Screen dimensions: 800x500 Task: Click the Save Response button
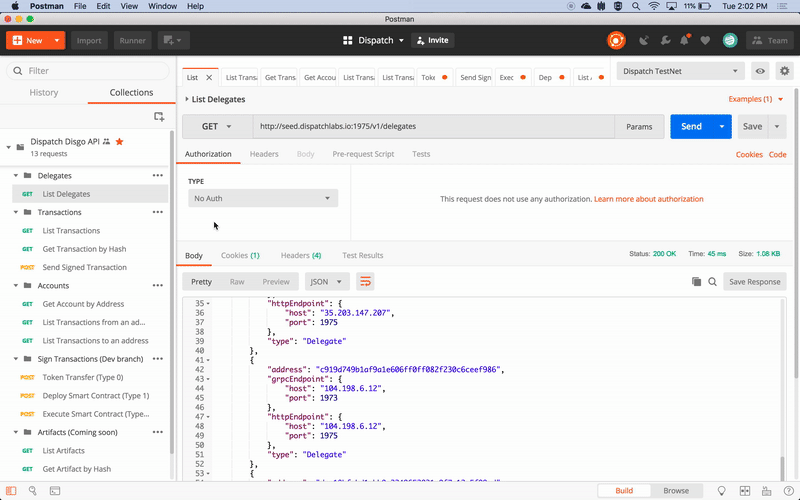click(755, 282)
